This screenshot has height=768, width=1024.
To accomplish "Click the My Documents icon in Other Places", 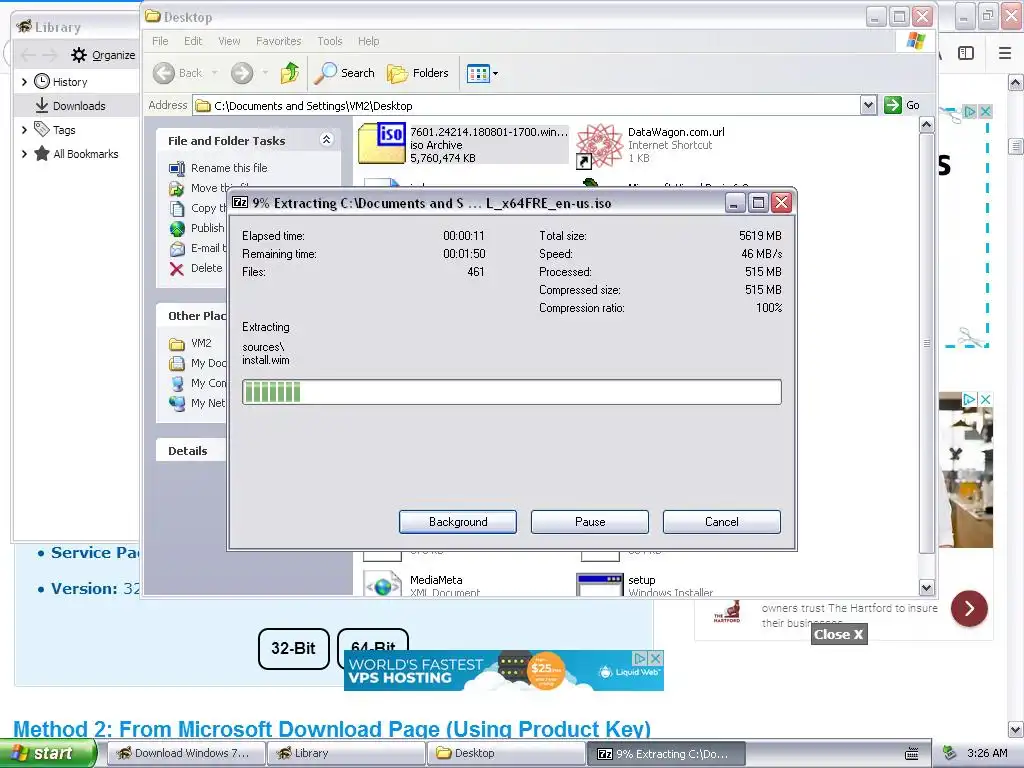I will (177, 364).
